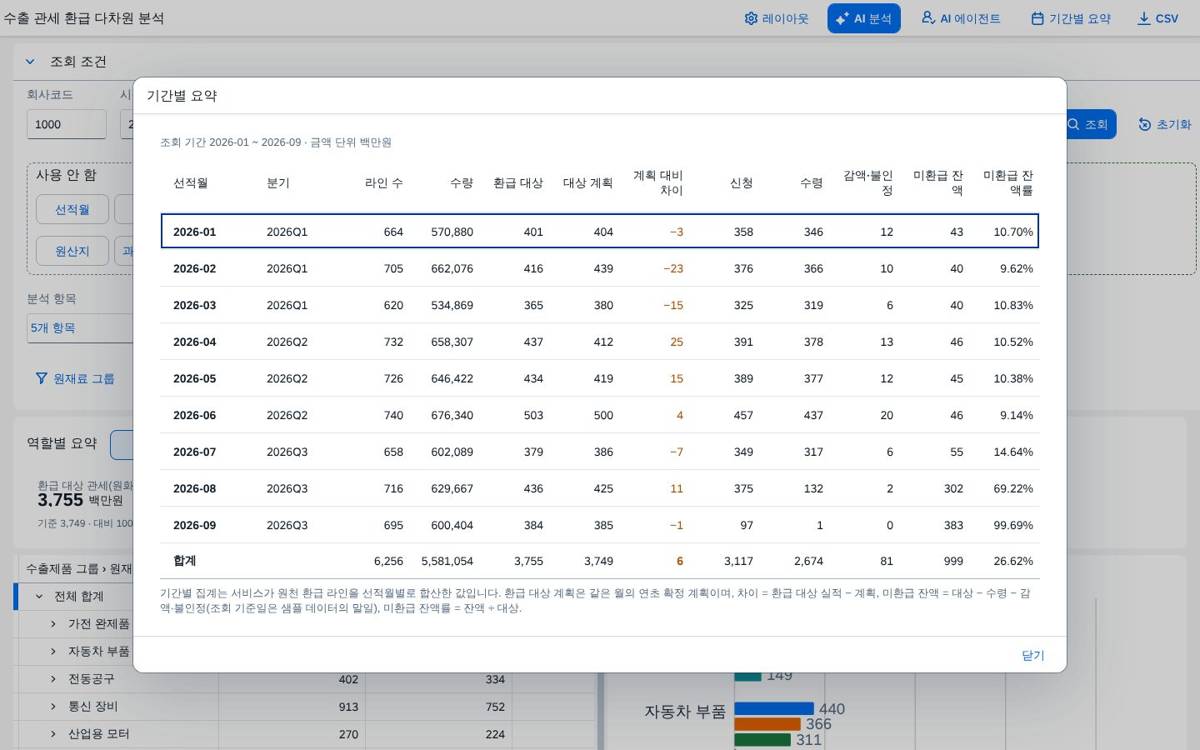This screenshot has width=1200, height=750.
Task: Select the 2026-01 row in the summary table
Action: 600,231
